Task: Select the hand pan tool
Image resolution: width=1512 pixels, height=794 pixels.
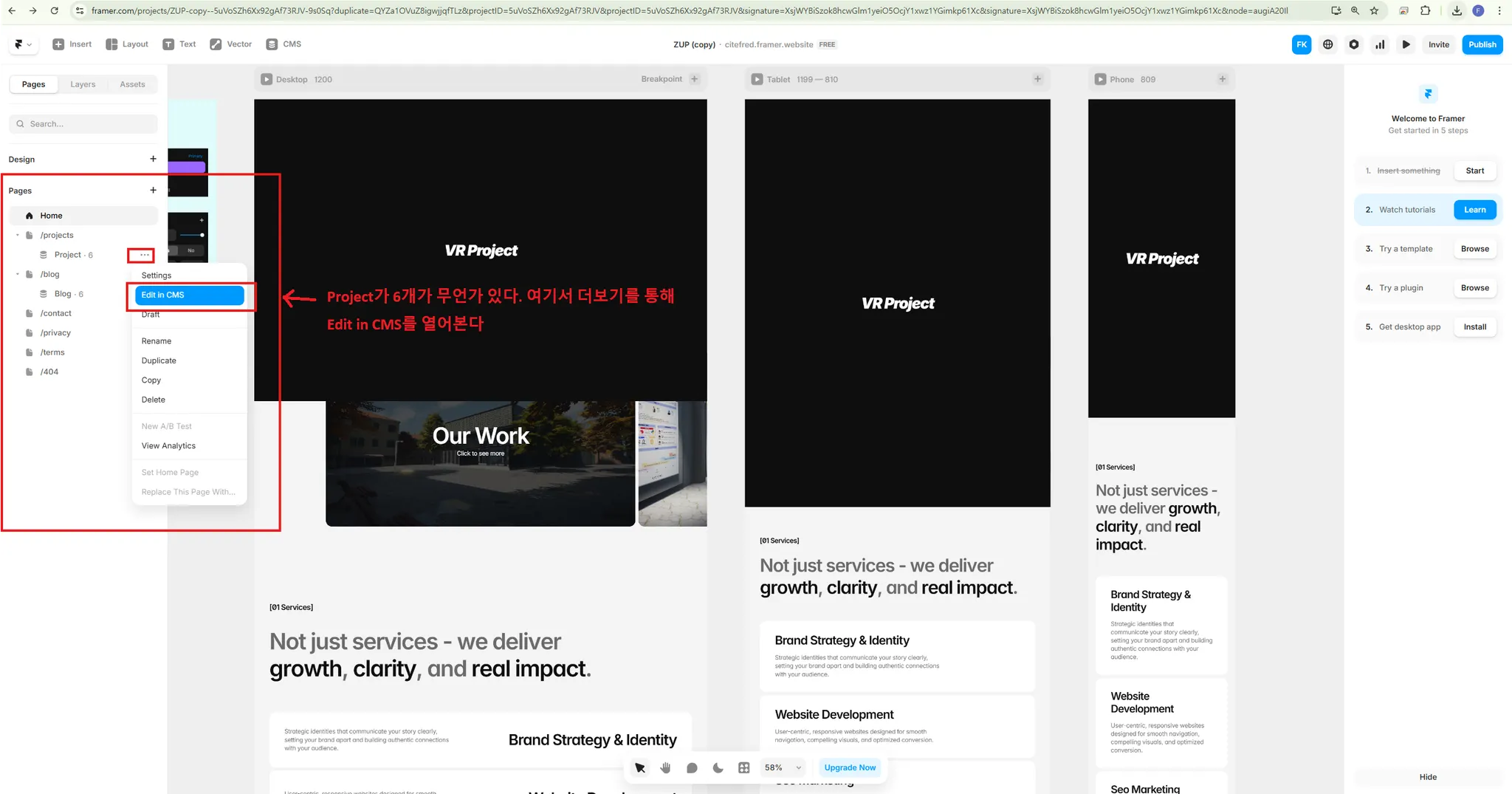Action: (x=665, y=767)
